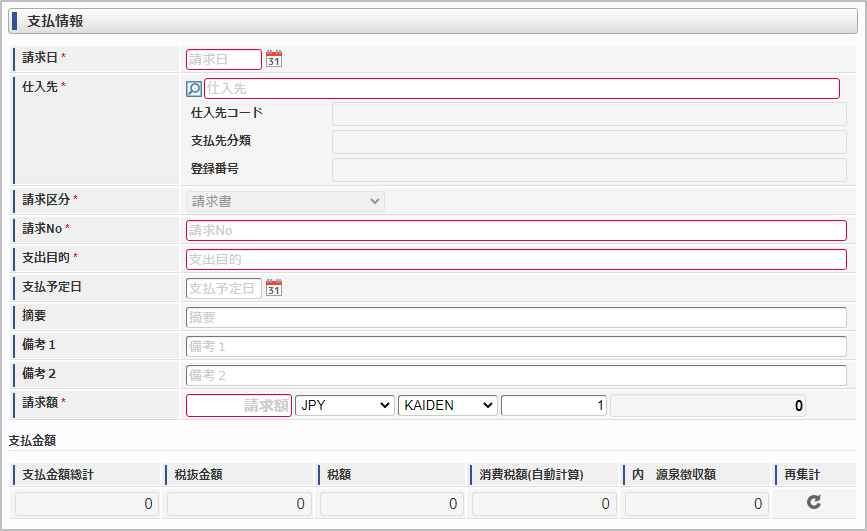Open the 請求区分 dropdown showing 請求書
The image size is (867, 531).
tap(285, 201)
